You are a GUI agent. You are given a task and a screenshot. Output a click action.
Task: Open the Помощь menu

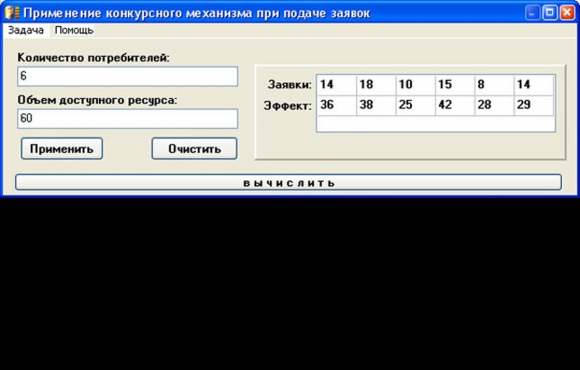tap(74, 30)
